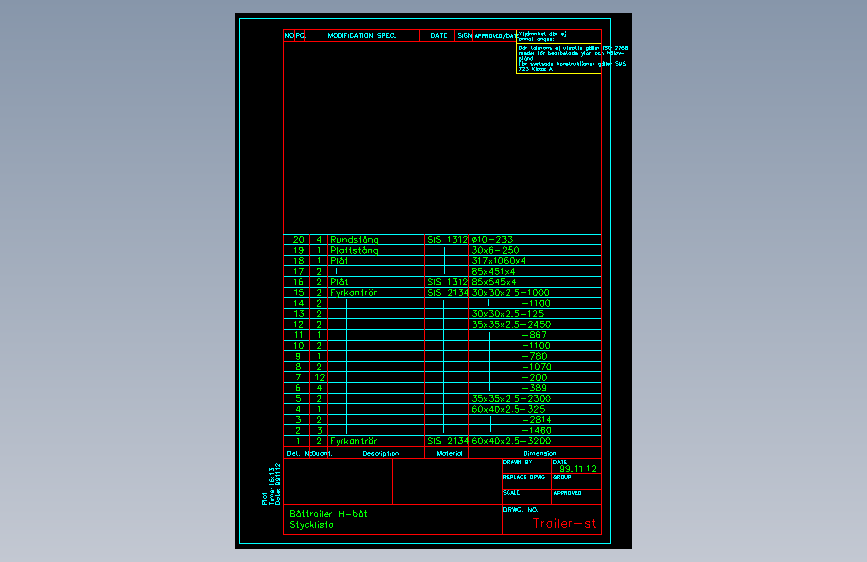The image size is (867, 562).
Task: Click the 'Dimension' column header
Action: pos(540,454)
